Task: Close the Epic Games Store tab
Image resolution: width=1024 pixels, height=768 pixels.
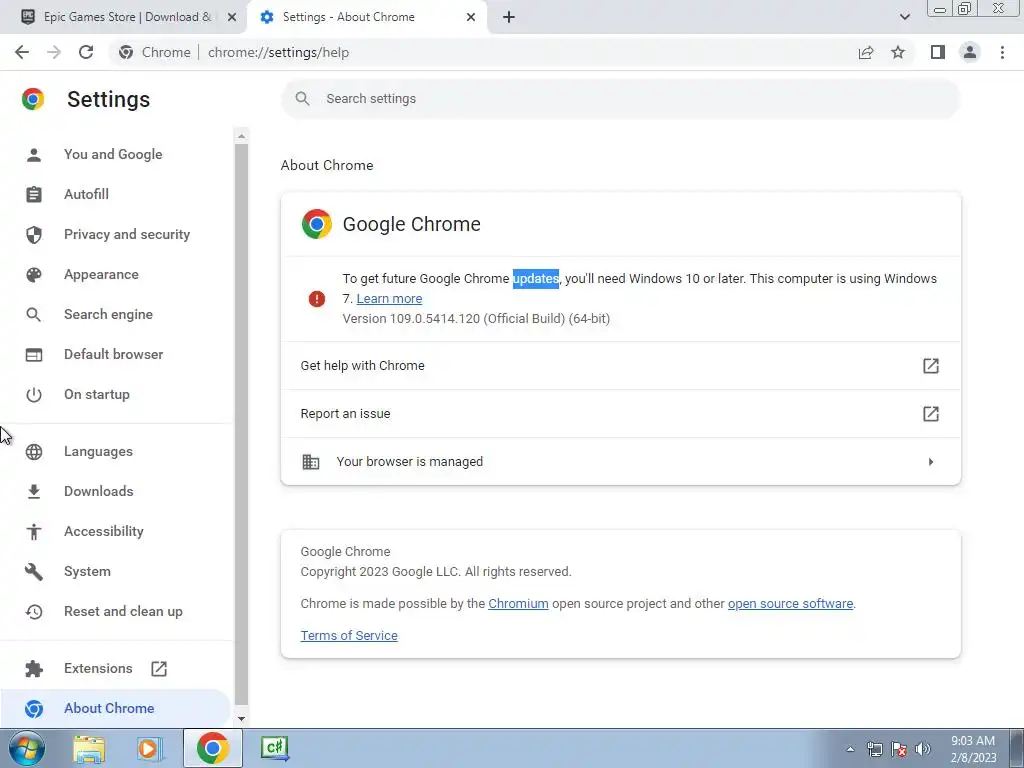Action: coord(232,17)
